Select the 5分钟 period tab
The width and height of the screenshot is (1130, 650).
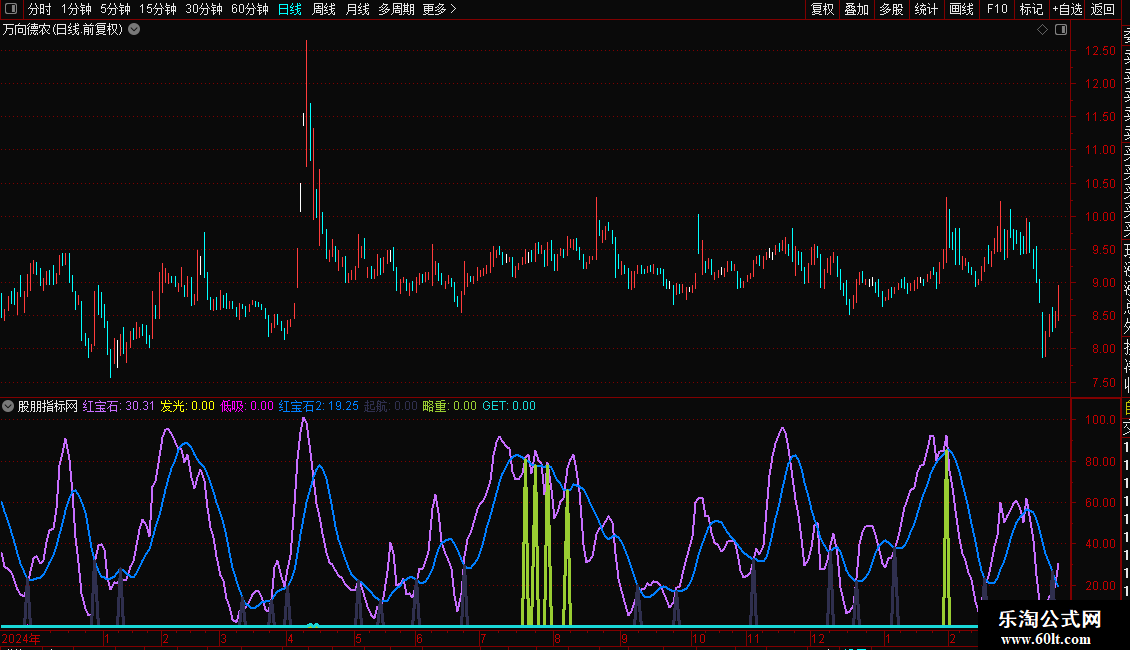115,9
